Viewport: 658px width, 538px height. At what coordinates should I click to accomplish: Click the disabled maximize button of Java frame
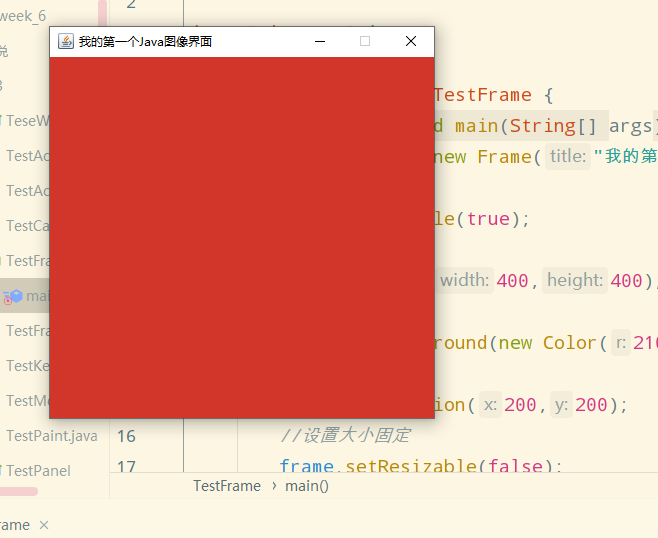tap(365, 41)
